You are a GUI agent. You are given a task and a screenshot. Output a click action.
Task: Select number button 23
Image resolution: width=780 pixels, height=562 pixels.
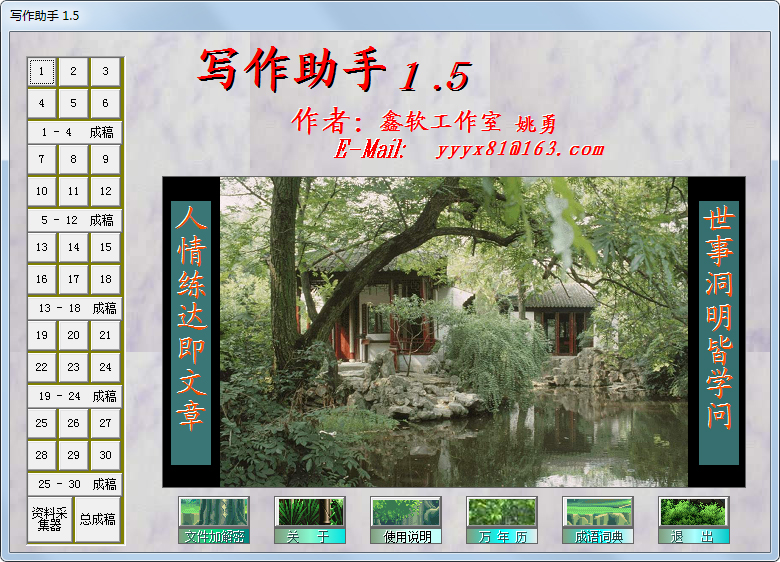pyautogui.click(x=73, y=367)
